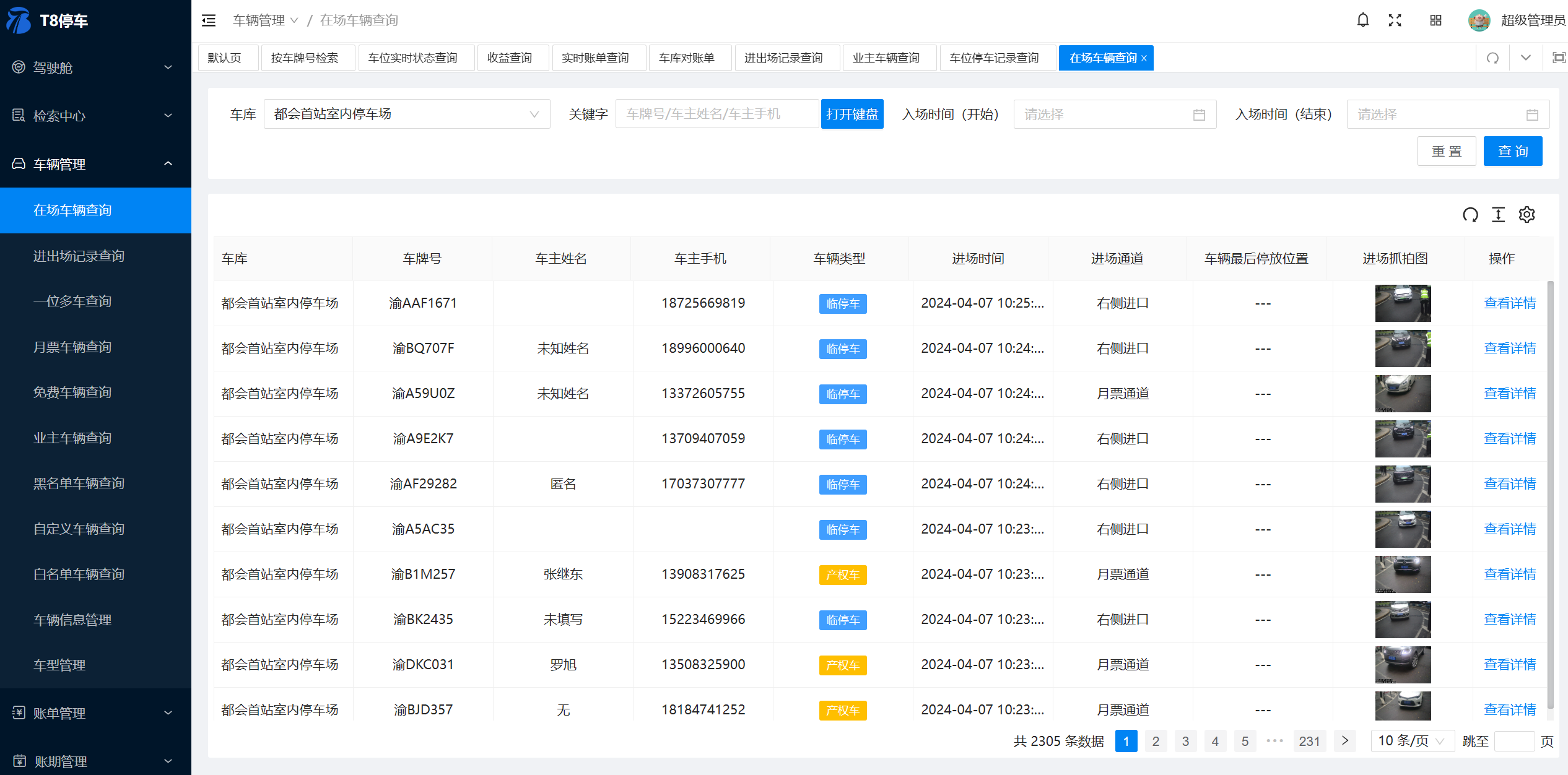This screenshot has width=1568, height=775.
Task: Switch to the 按车牌号检索 tab
Action: click(308, 58)
